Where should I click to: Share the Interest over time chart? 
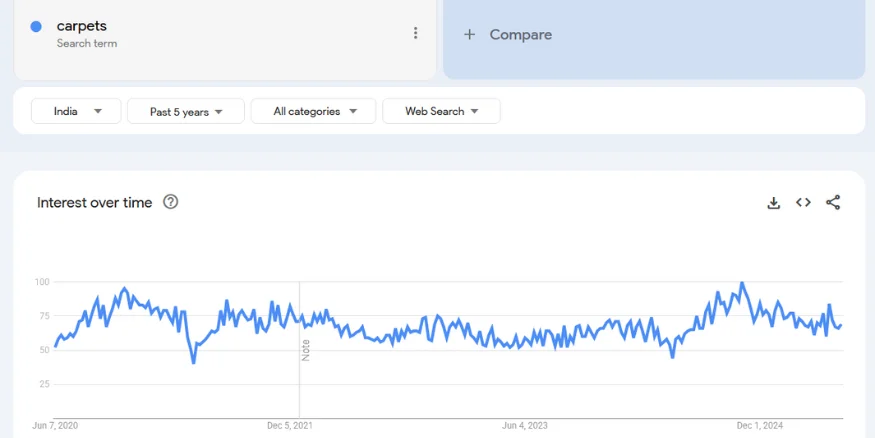(x=833, y=203)
